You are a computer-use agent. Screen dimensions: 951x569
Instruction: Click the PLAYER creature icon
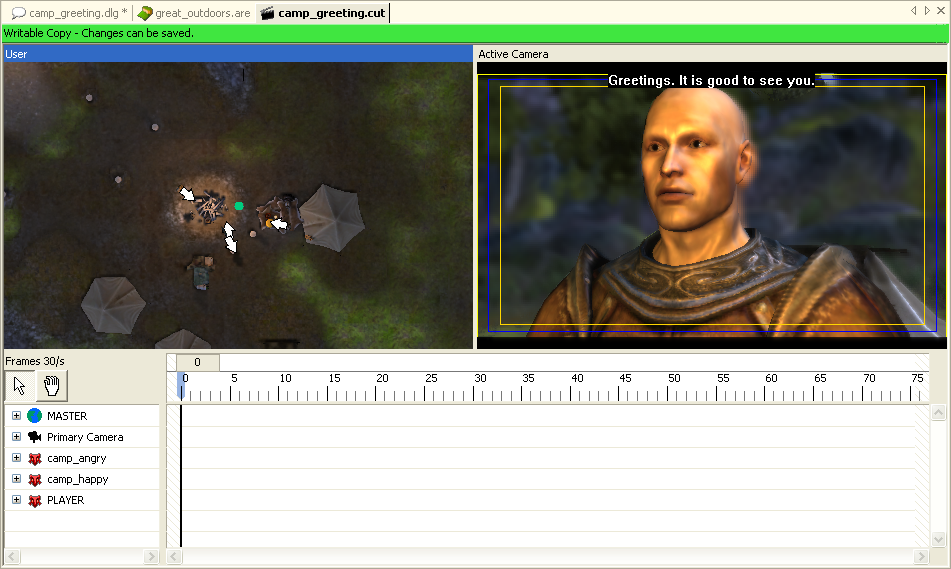point(35,500)
